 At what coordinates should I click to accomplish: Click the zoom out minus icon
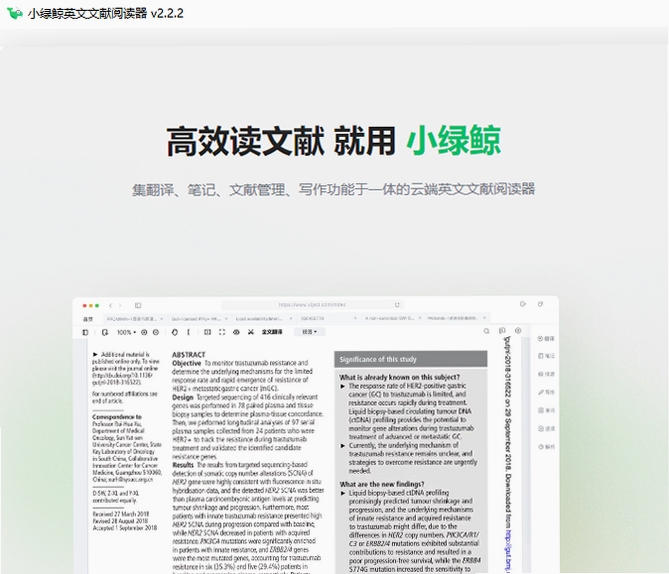tap(156, 332)
